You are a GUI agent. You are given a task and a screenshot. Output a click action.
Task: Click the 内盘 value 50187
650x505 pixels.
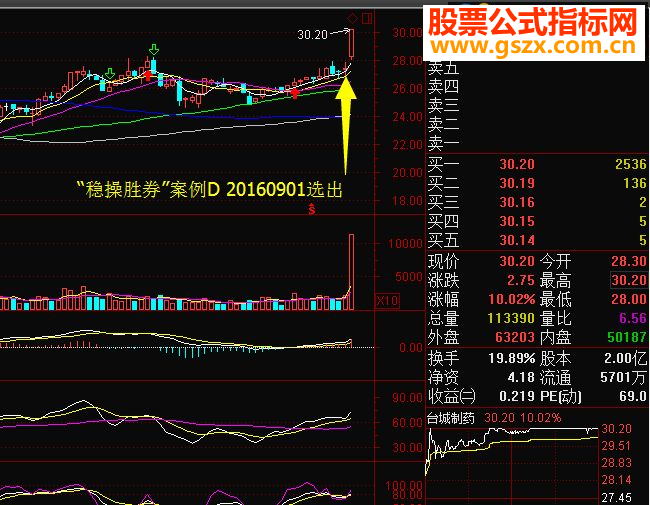(627, 338)
